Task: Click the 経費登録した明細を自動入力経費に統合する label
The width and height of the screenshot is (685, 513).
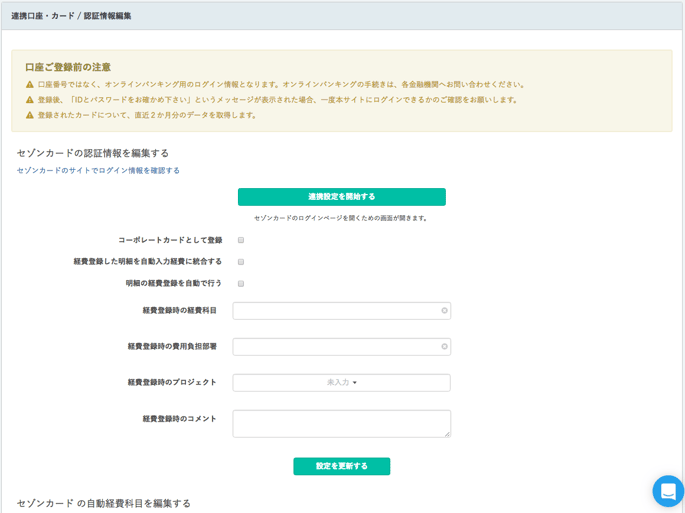Action: (x=148, y=261)
